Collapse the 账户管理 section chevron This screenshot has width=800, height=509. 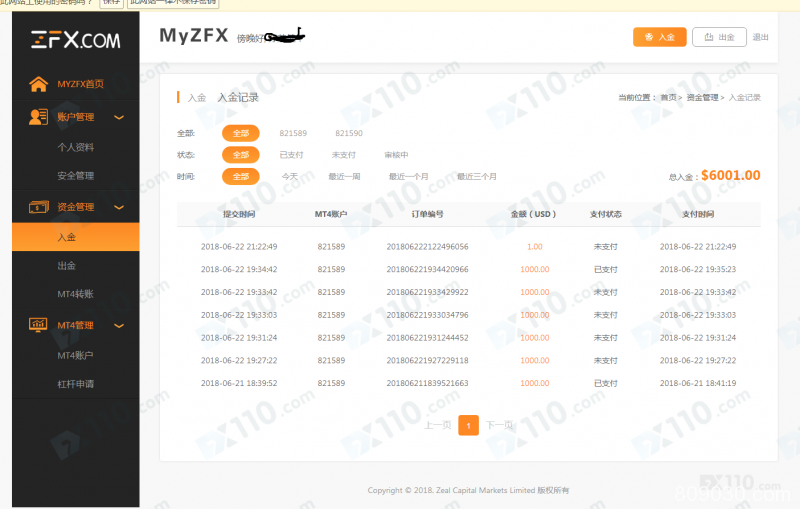click(119, 117)
